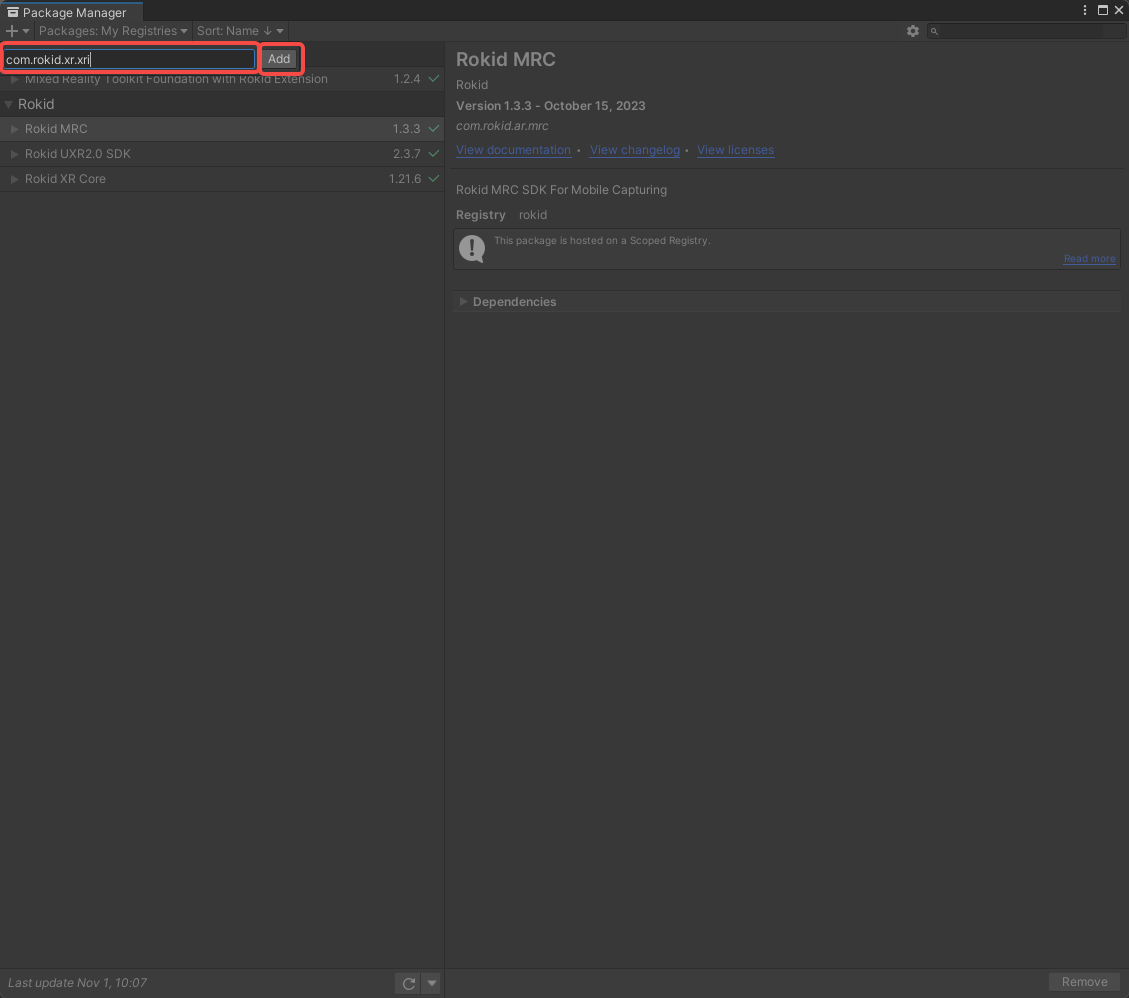This screenshot has width=1129, height=998.
Task: Click the scoped registry info icon
Action: [472, 249]
